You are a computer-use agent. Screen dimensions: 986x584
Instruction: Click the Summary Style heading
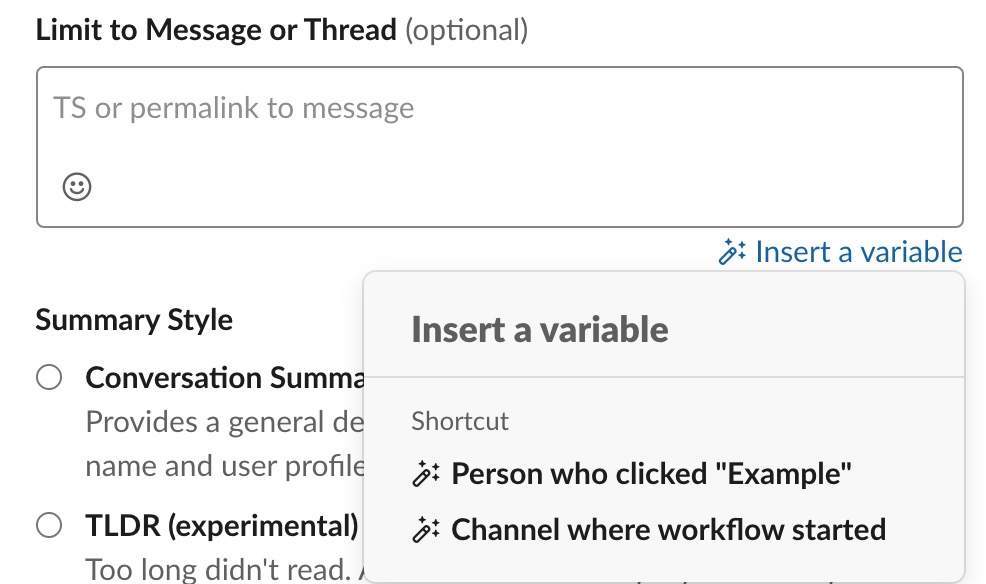coord(134,319)
